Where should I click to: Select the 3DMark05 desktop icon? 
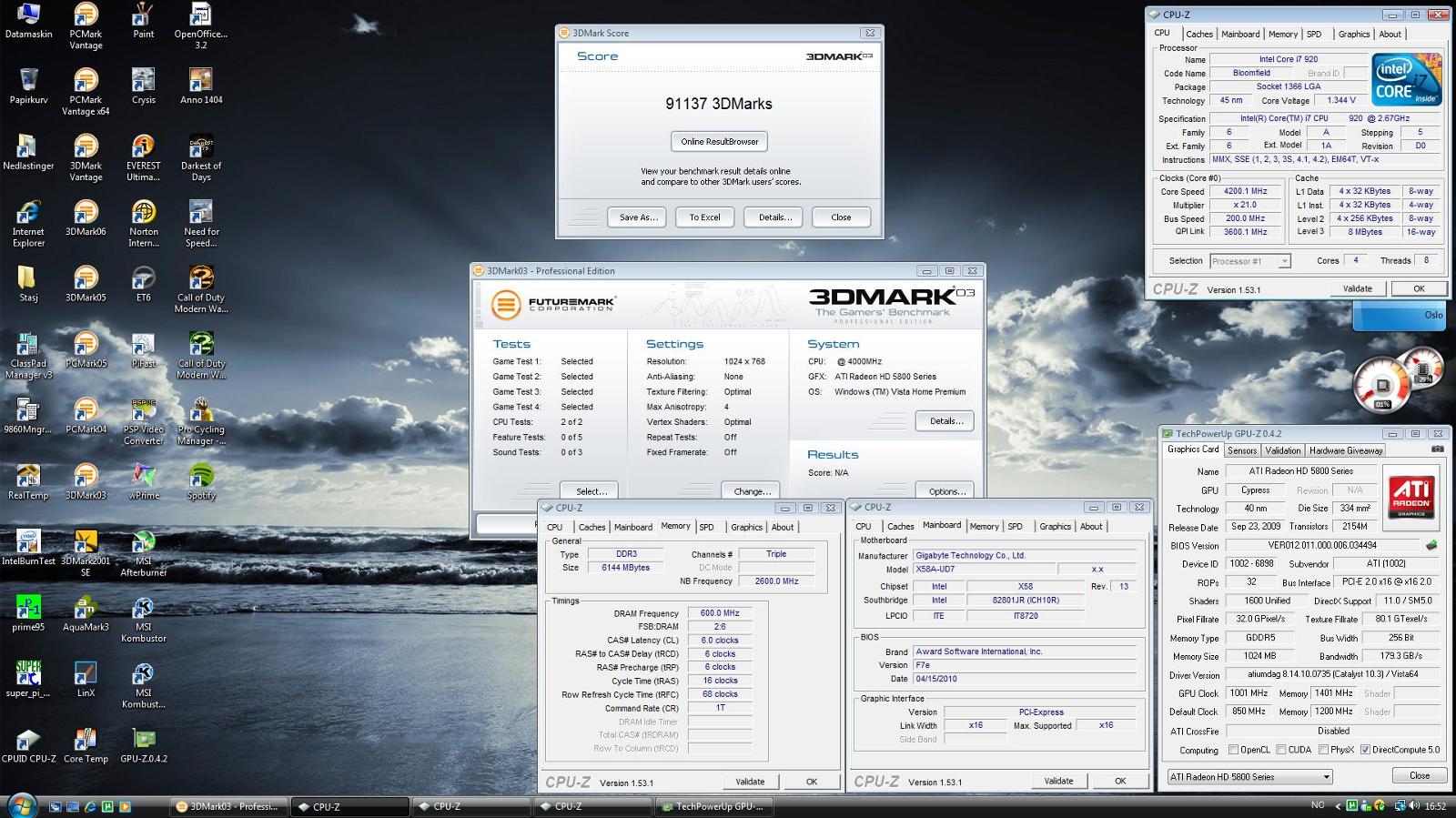[86, 284]
